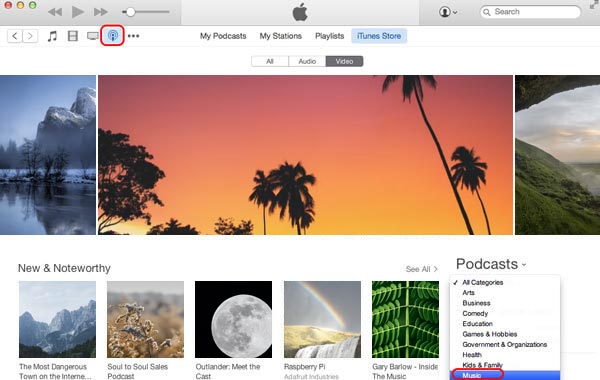Show more libraries with ellipsis icon
Screen dimensions: 600x380
click(x=133, y=36)
